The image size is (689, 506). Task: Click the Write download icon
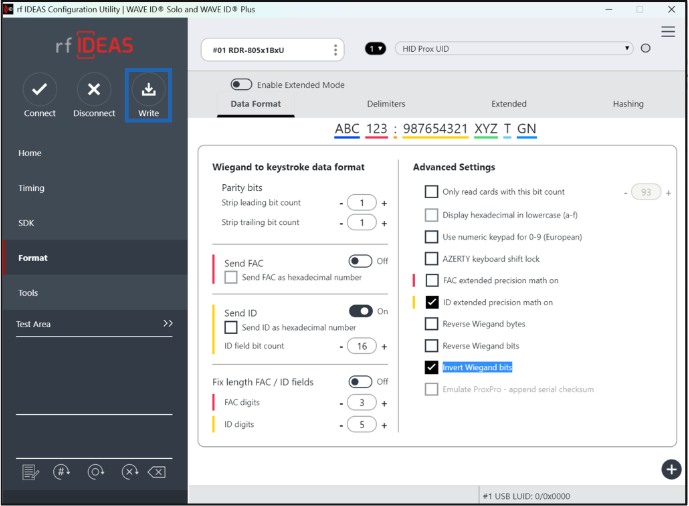tap(149, 90)
